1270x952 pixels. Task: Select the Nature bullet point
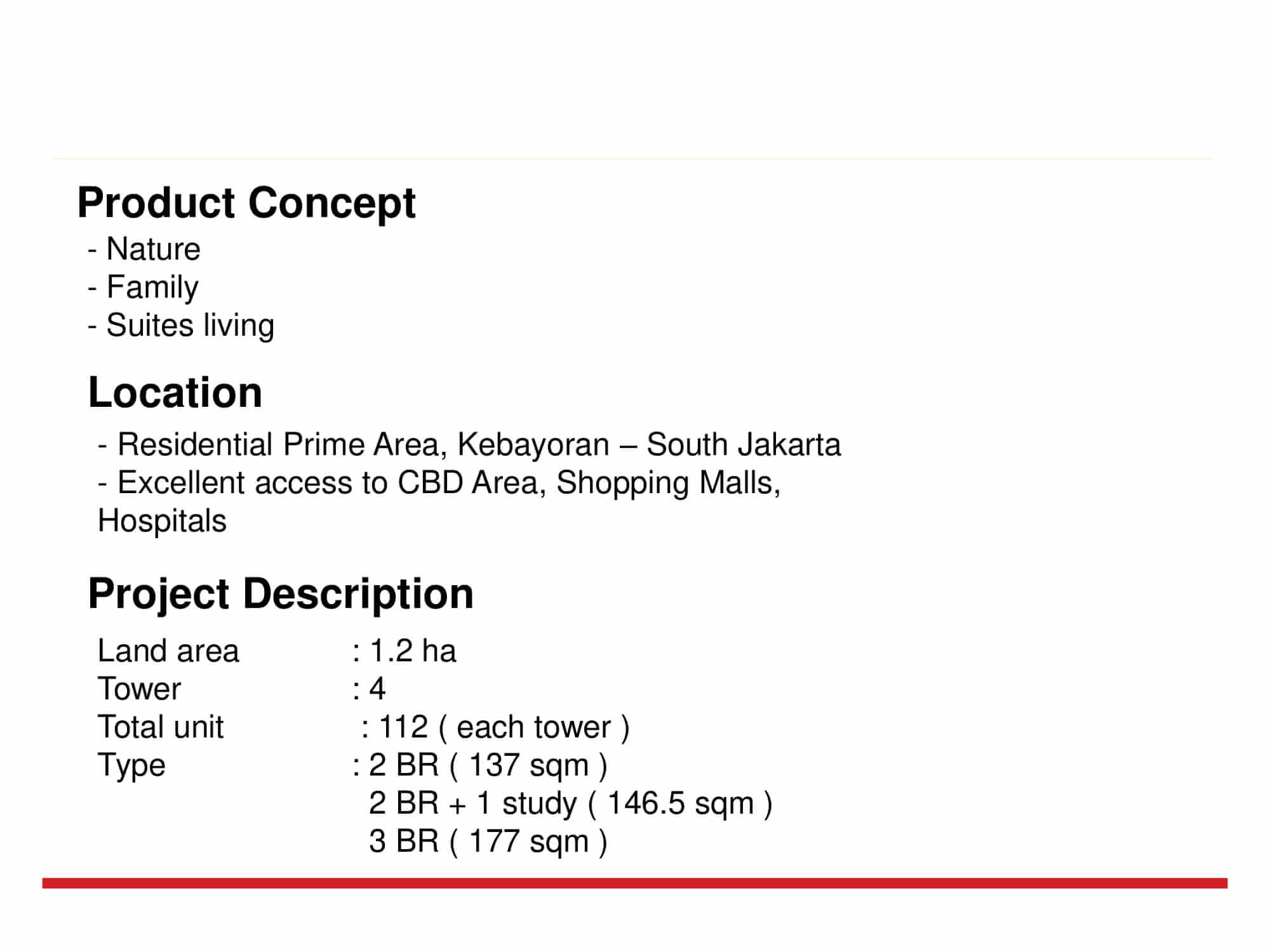pos(152,249)
